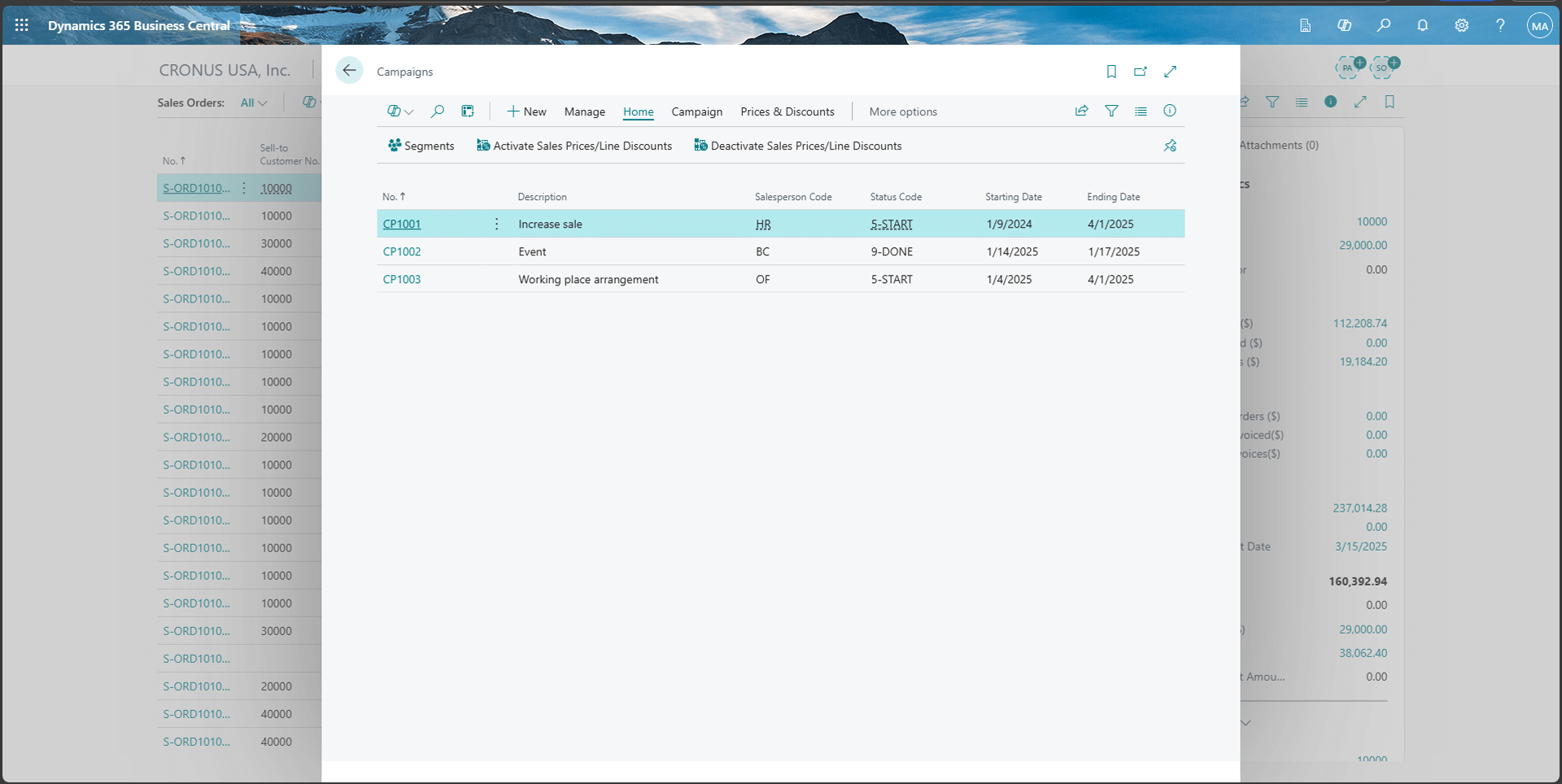Click Deactivate Sales Prices/Line Discounts
This screenshot has width=1562, height=784.
click(798, 146)
